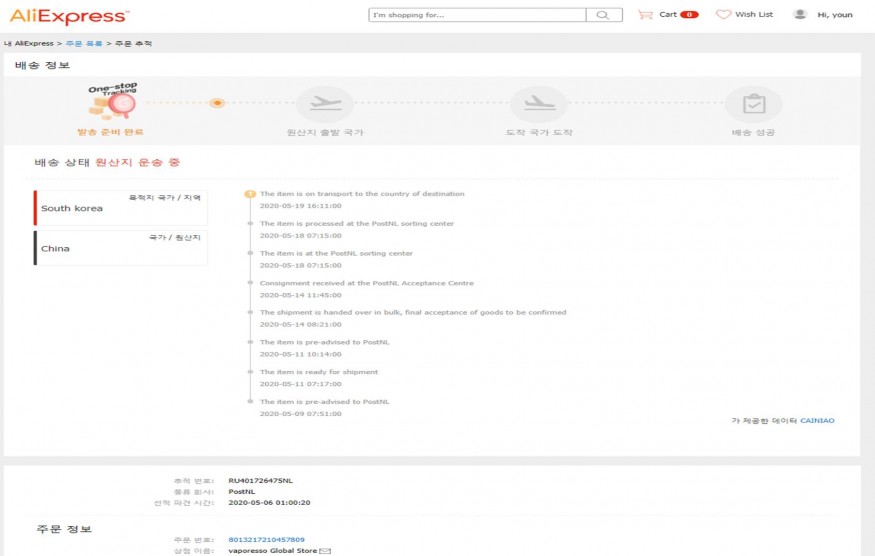
Task: Focus the "I'm shopping for..." search box
Action: tap(476, 15)
